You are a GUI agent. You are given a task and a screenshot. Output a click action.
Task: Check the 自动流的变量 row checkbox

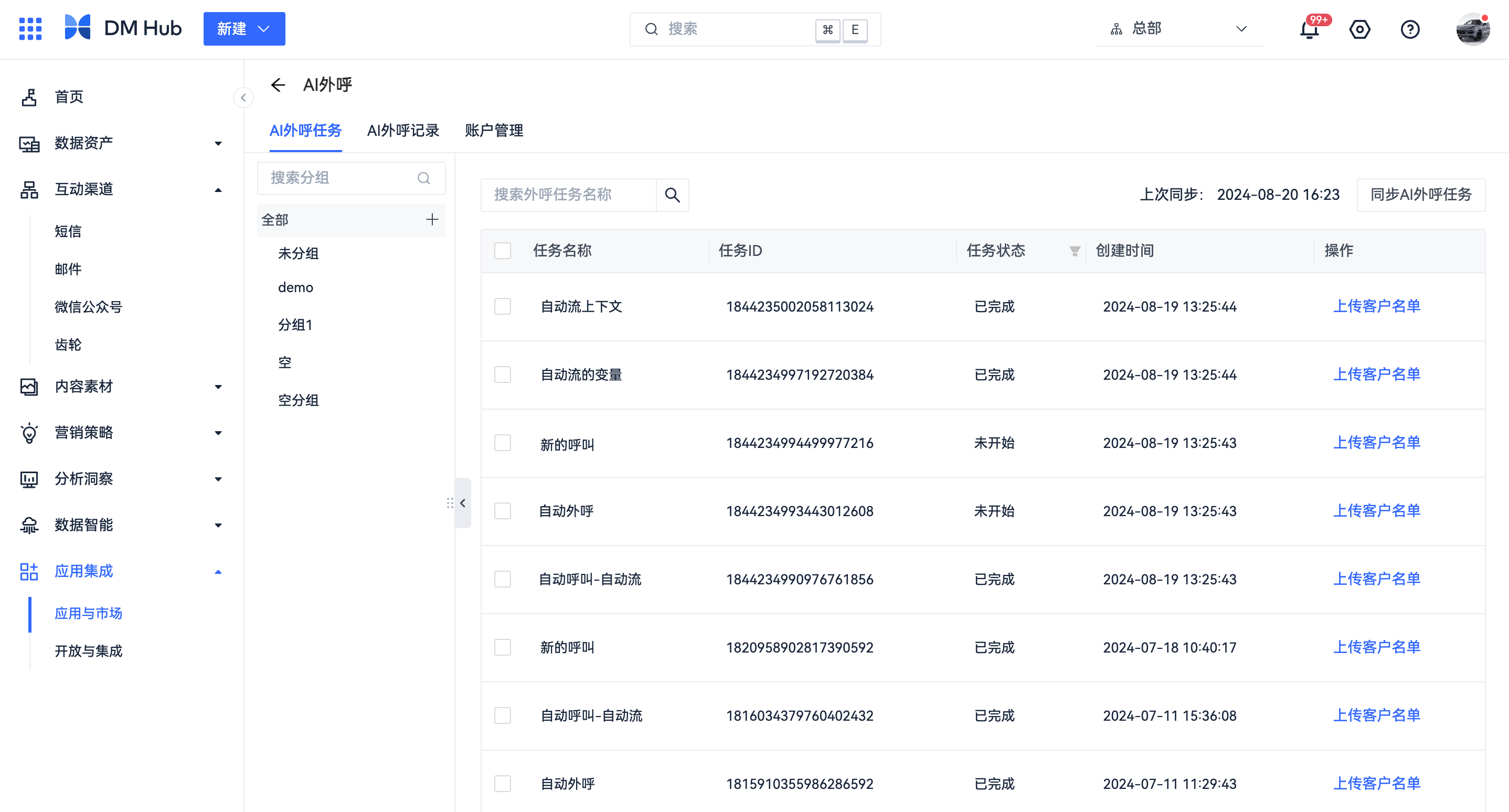[x=503, y=375]
